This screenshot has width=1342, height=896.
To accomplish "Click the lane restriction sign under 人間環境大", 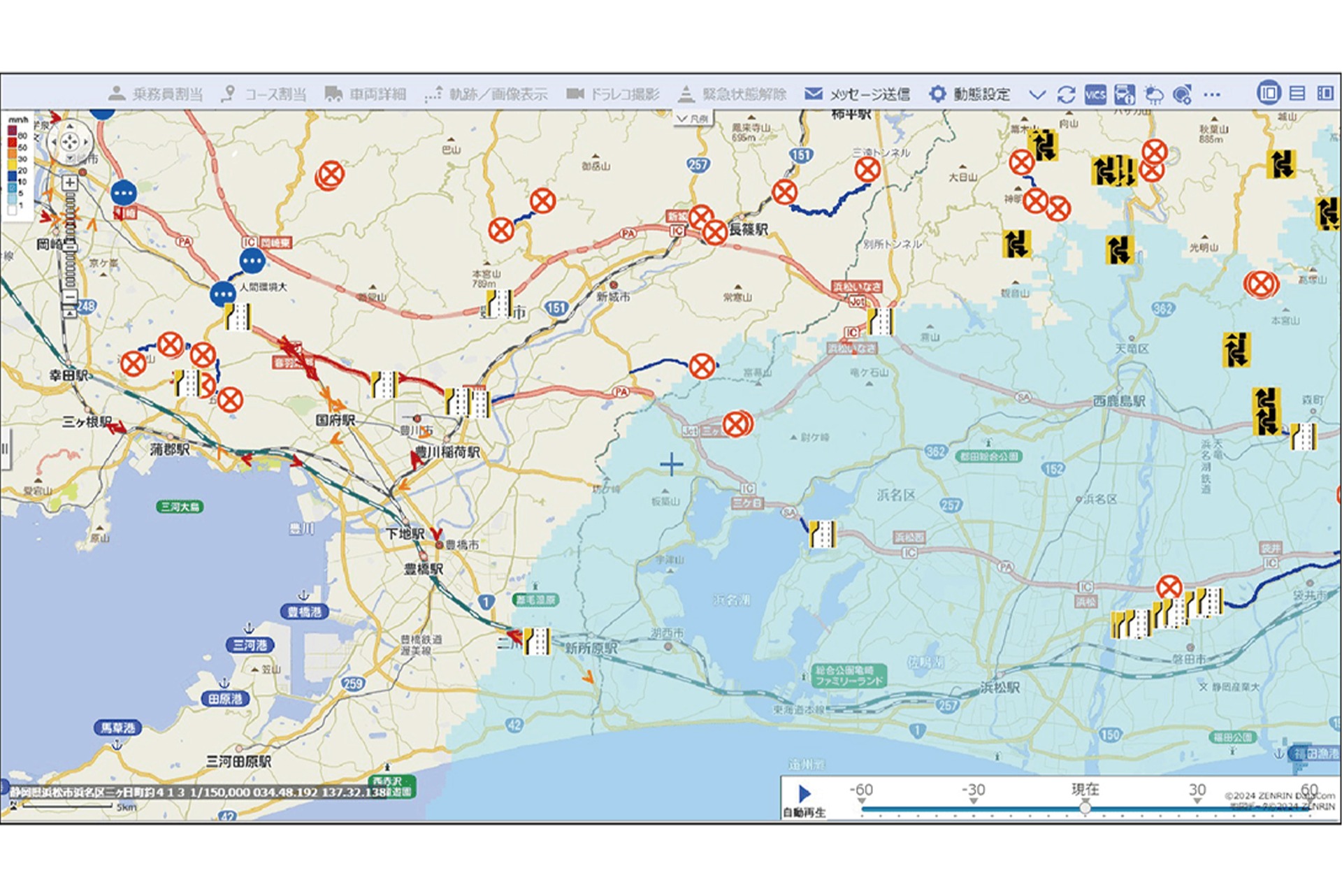I will [x=238, y=317].
